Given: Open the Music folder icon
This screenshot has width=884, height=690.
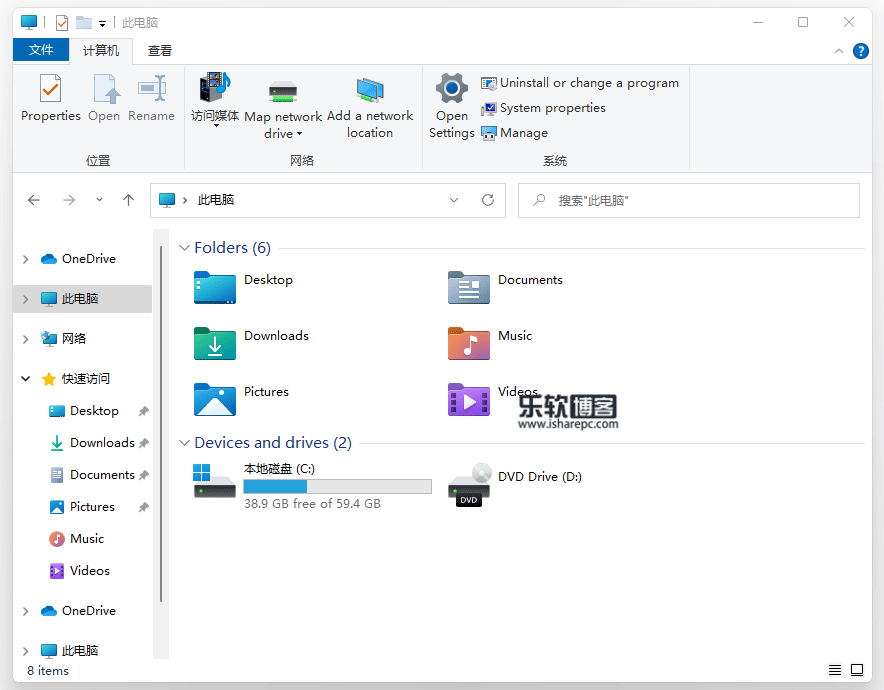Looking at the screenshot, I should (x=469, y=344).
